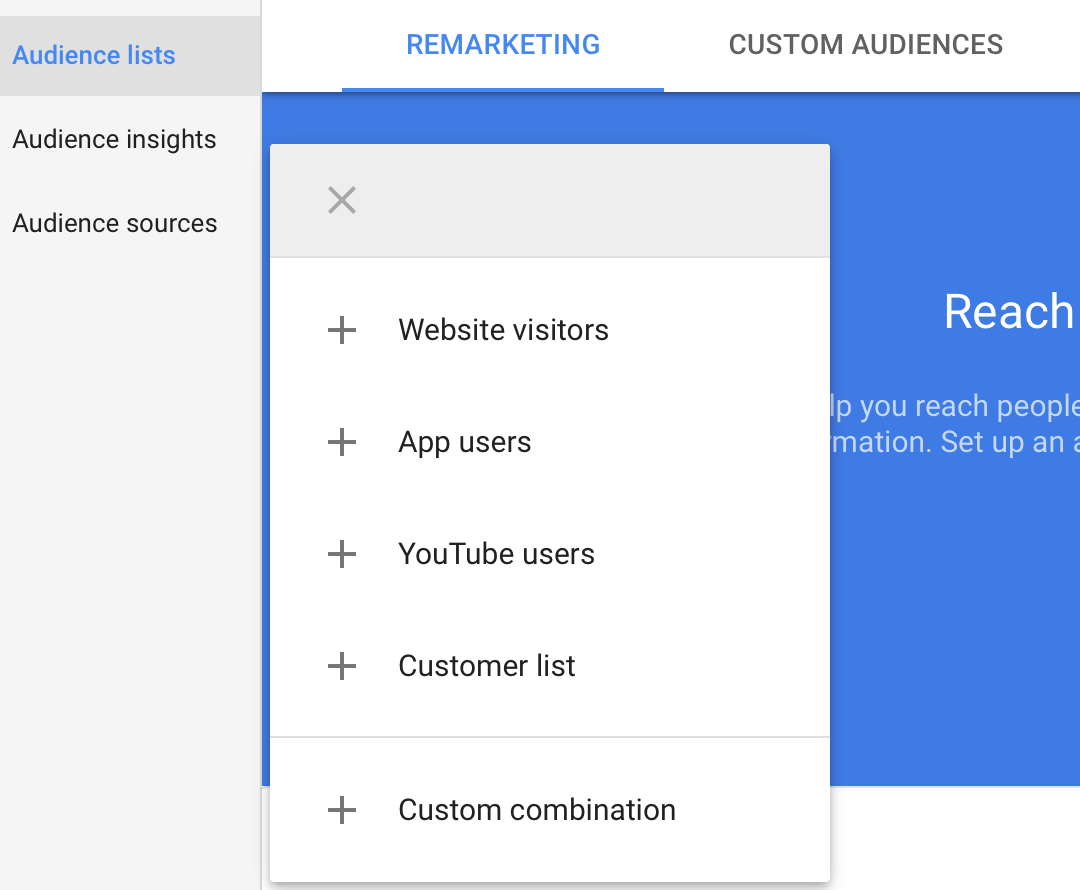This screenshot has height=890, width=1080.
Task: Open Audience sources in the sidebar
Action: click(114, 223)
